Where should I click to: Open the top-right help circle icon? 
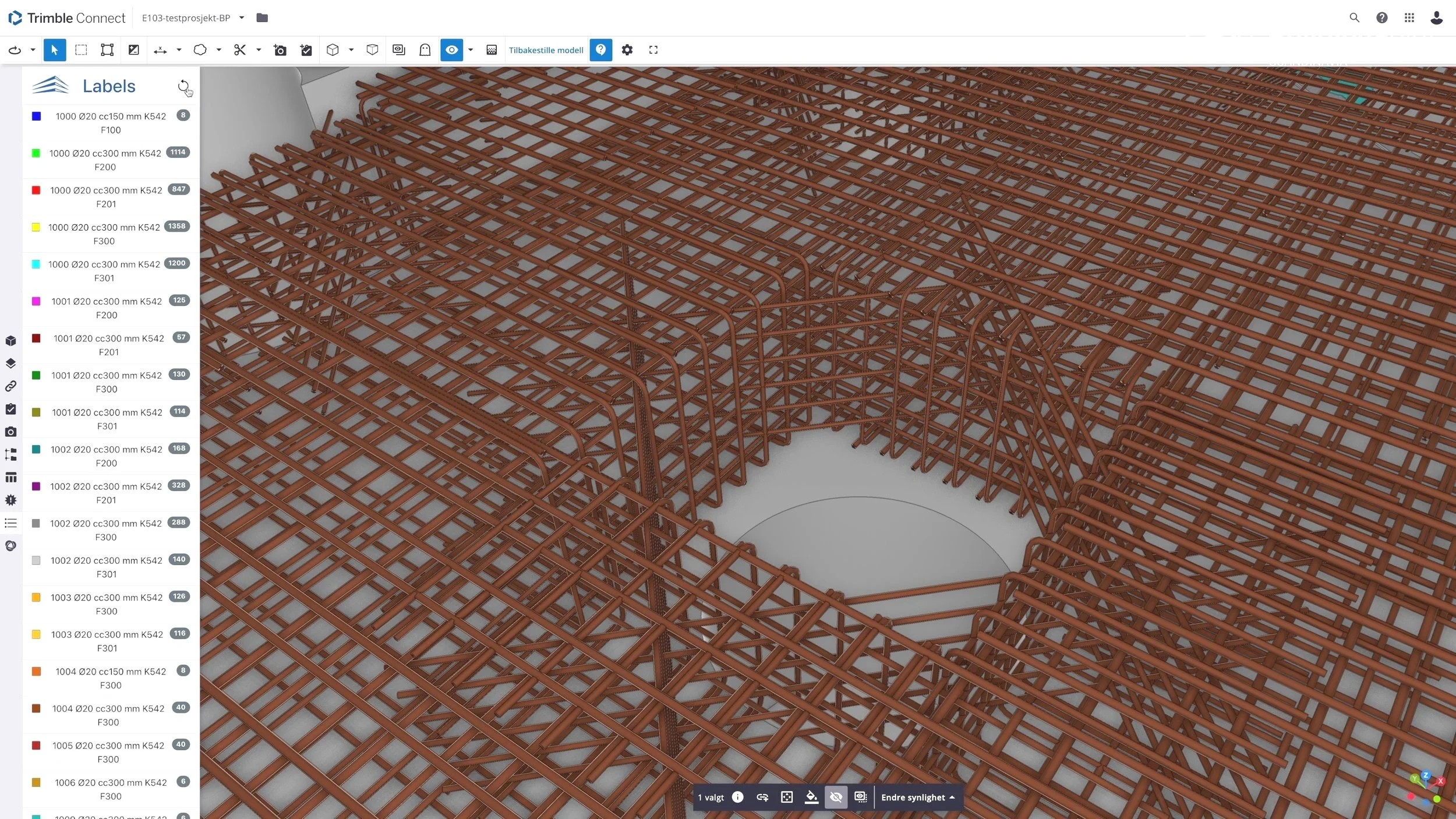[x=1382, y=18]
